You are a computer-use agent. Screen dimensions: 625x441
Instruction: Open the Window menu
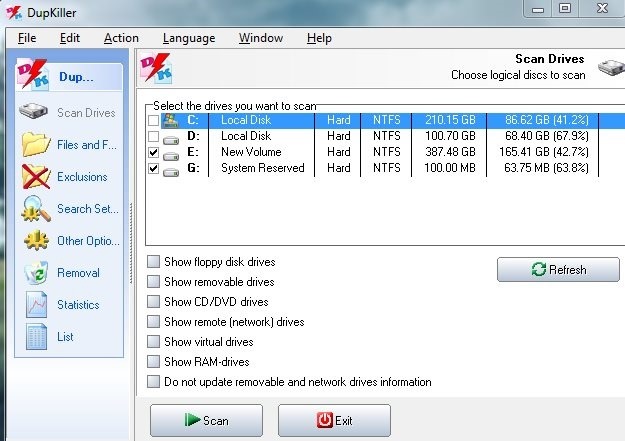point(261,38)
